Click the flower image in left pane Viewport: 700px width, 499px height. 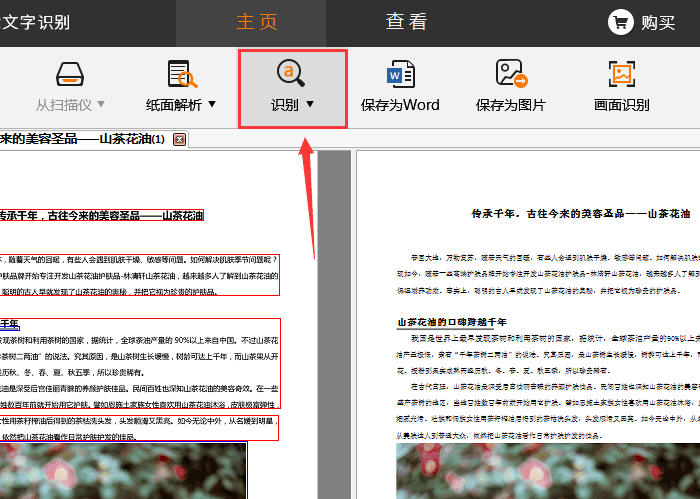(x=123, y=470)
